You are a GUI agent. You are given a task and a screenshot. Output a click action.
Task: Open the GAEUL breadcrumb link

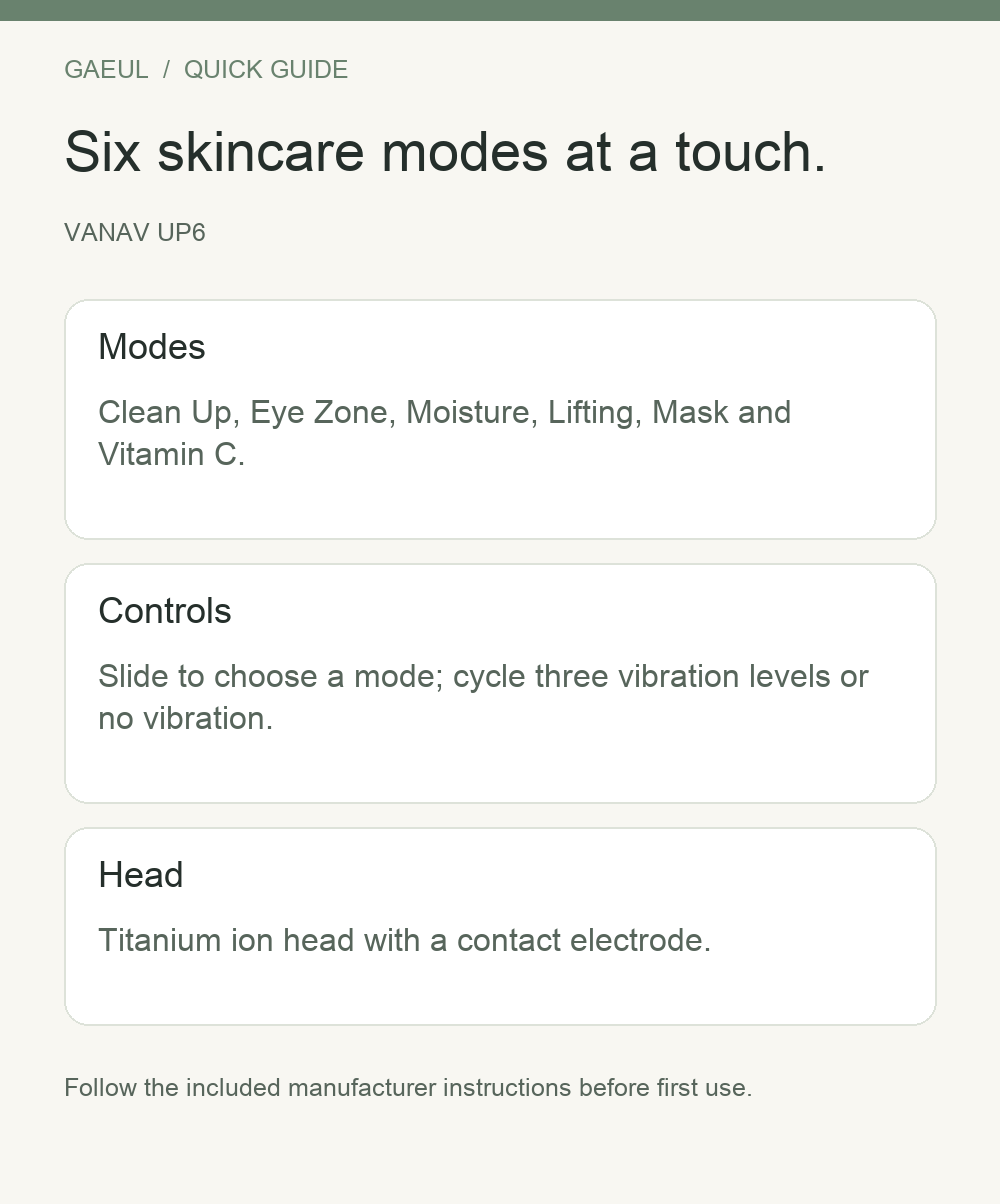pyautogui.click(x=106, y=70)
